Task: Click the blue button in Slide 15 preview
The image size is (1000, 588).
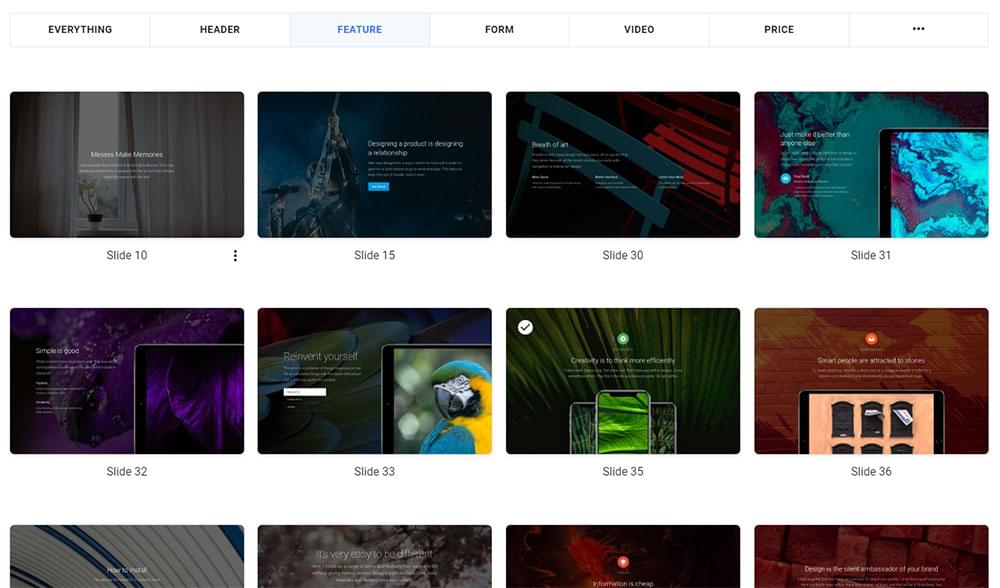Action: coord(378,186)
